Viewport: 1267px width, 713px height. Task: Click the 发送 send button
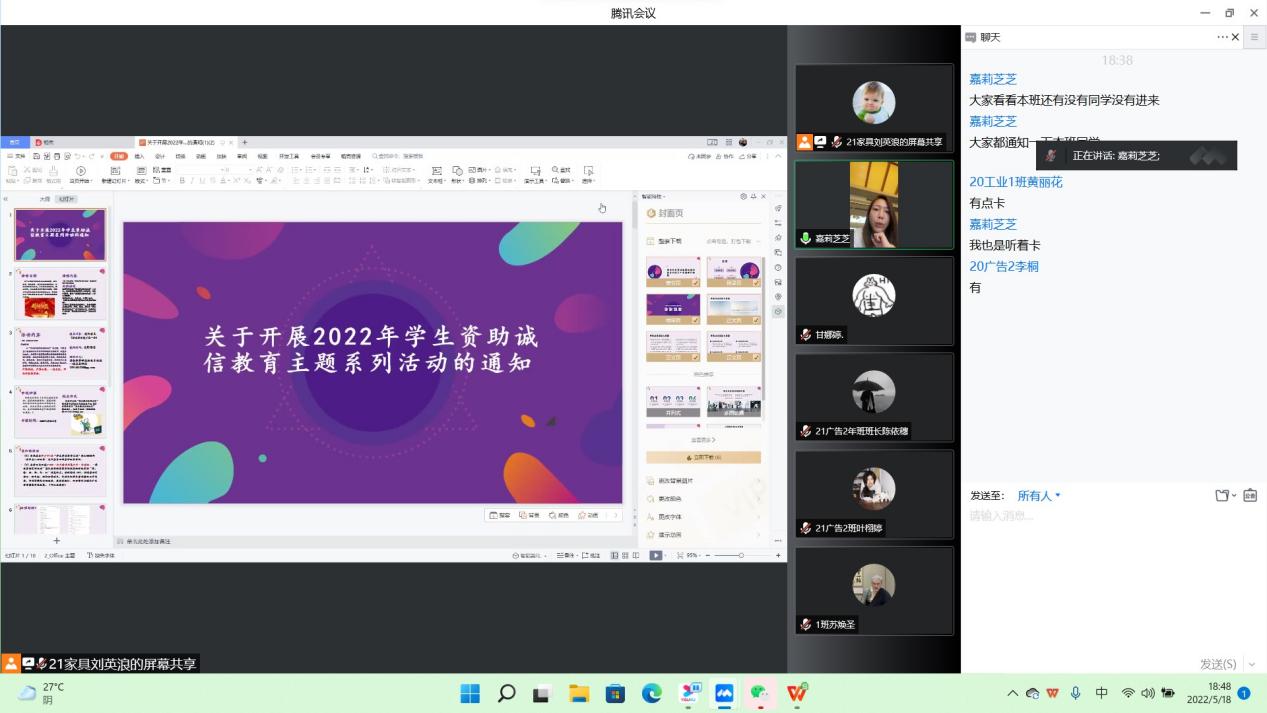pyautogui.click(x=1217, y=664)
